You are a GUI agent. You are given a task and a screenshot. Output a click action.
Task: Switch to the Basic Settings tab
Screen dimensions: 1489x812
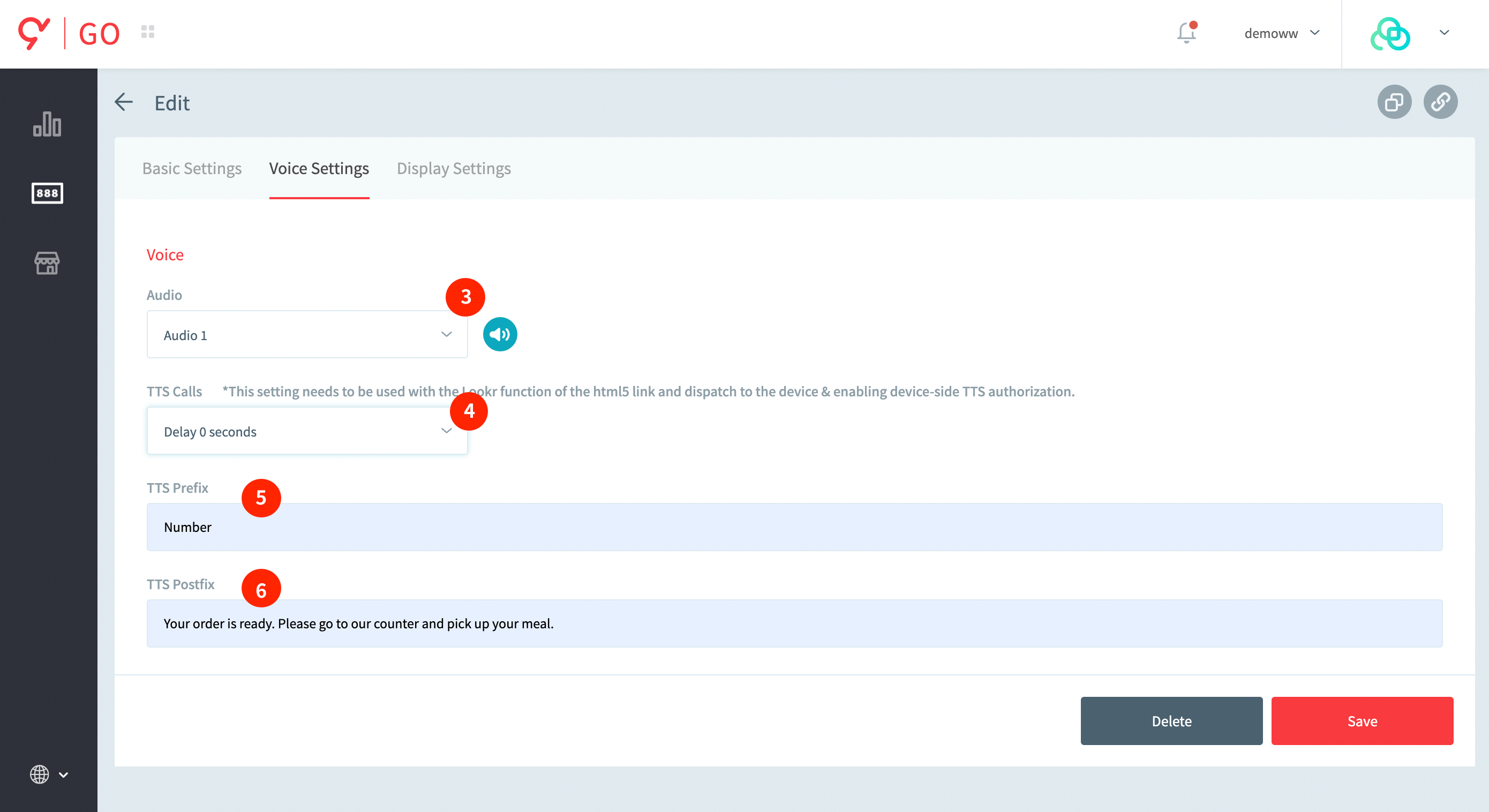pos(192,168)
